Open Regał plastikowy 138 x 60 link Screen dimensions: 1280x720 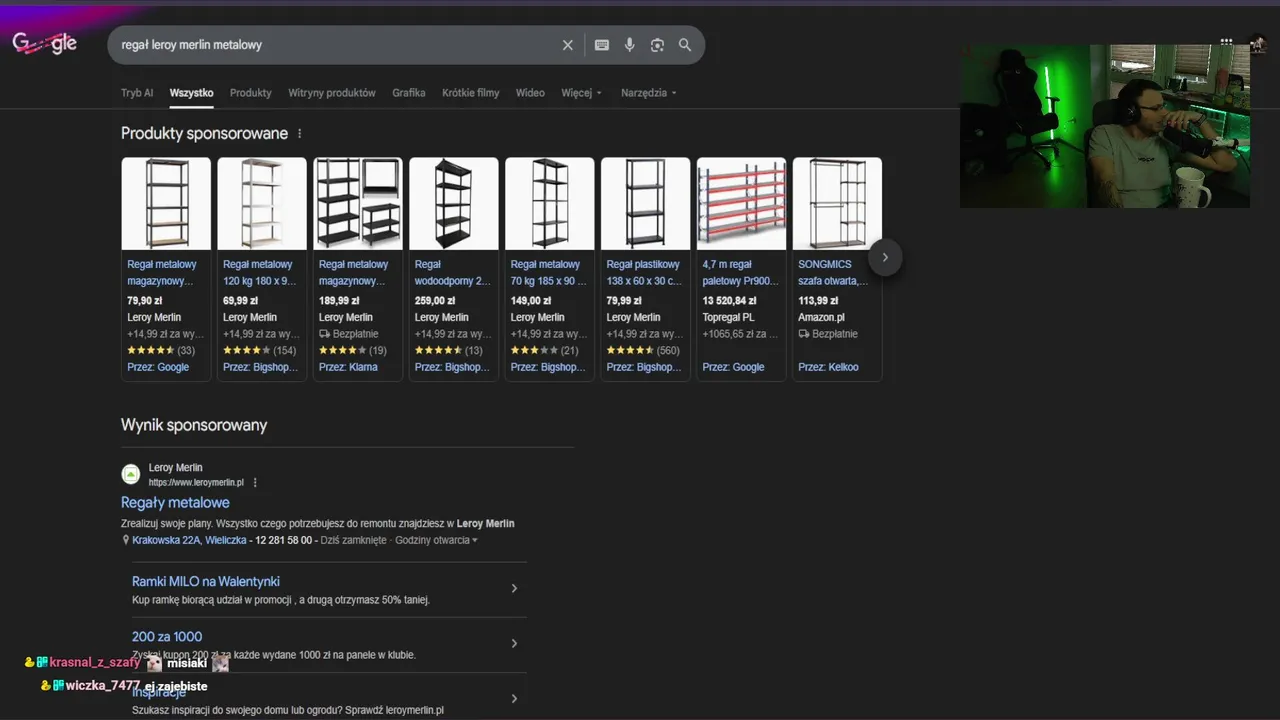coord(644,273)
